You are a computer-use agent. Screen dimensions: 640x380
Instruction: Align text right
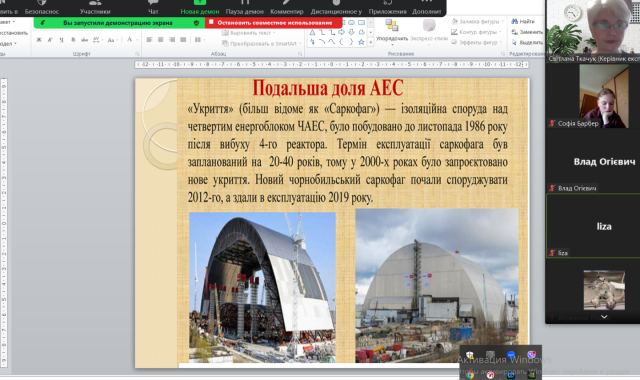click(x=172, y=40)
